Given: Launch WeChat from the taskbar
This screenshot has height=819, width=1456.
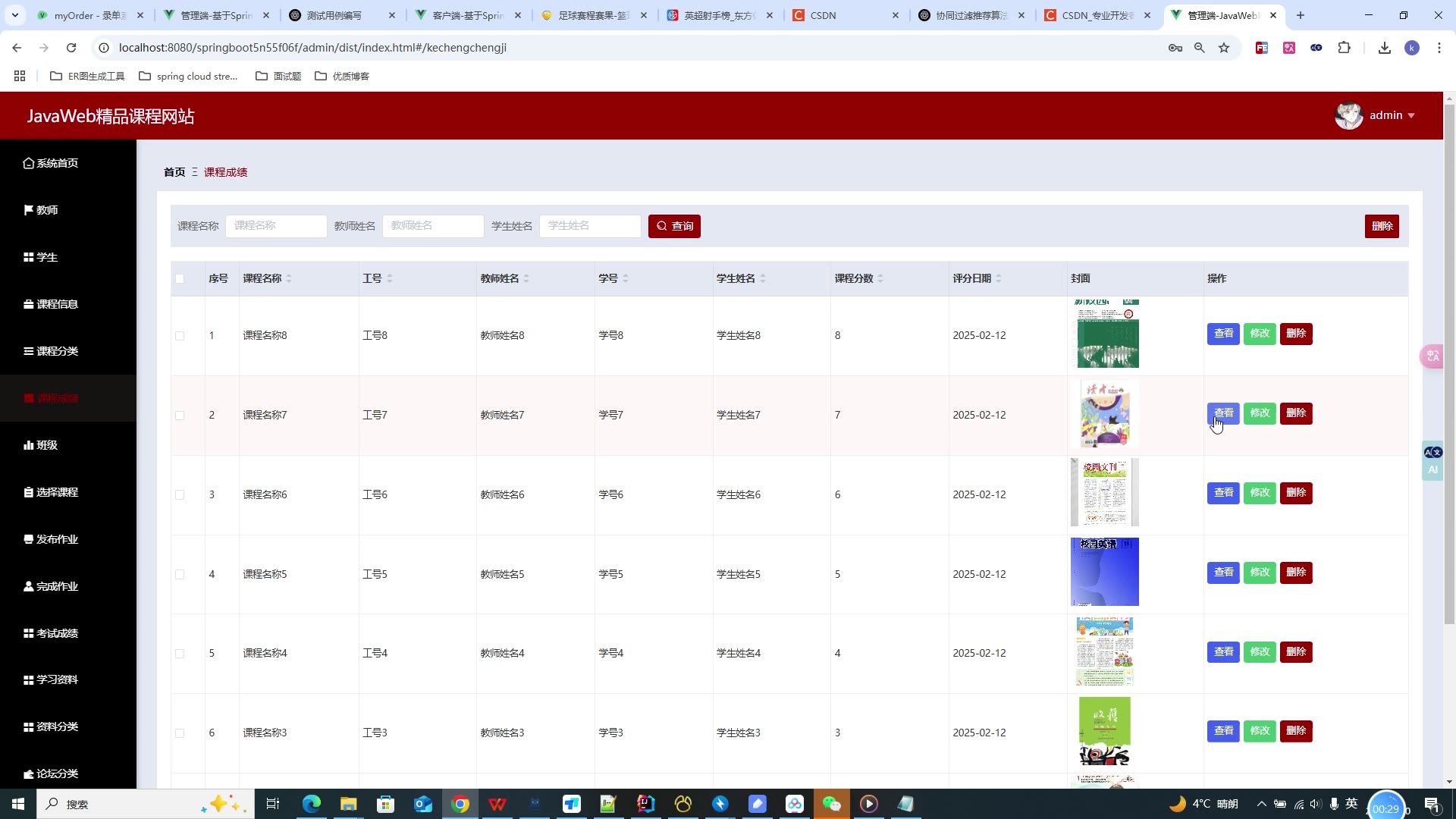Looking at the screenshot, I should point(831,804).
